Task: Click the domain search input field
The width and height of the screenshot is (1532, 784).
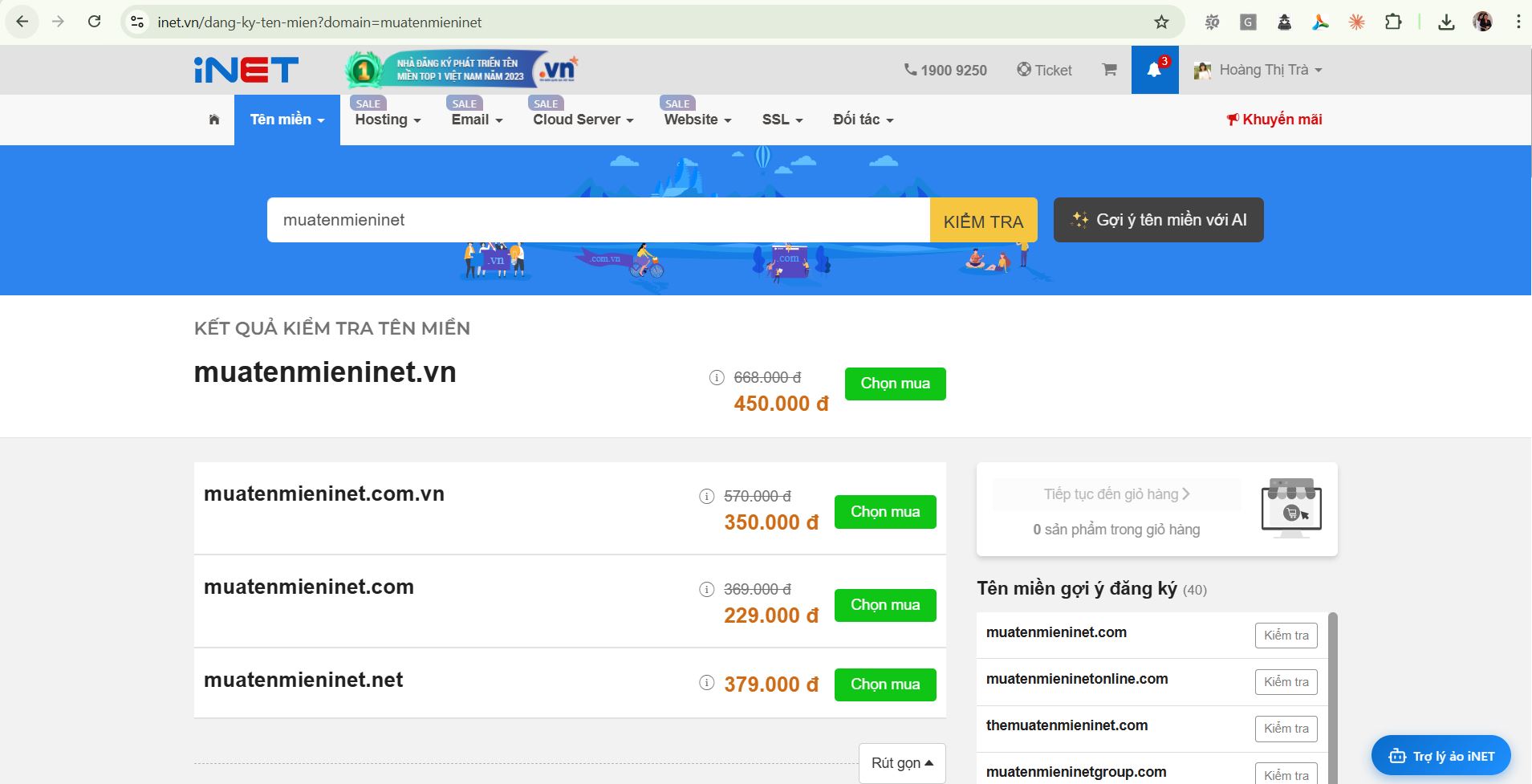Action: point(598,220)
